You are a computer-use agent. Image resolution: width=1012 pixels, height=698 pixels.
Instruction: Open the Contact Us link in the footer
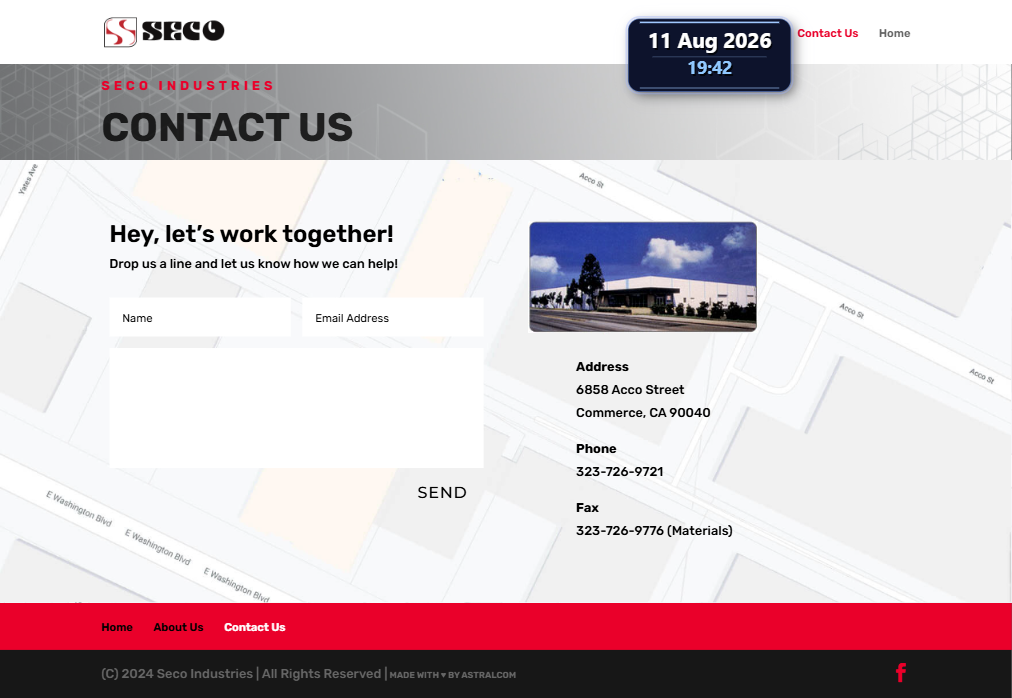coord(254,627)
